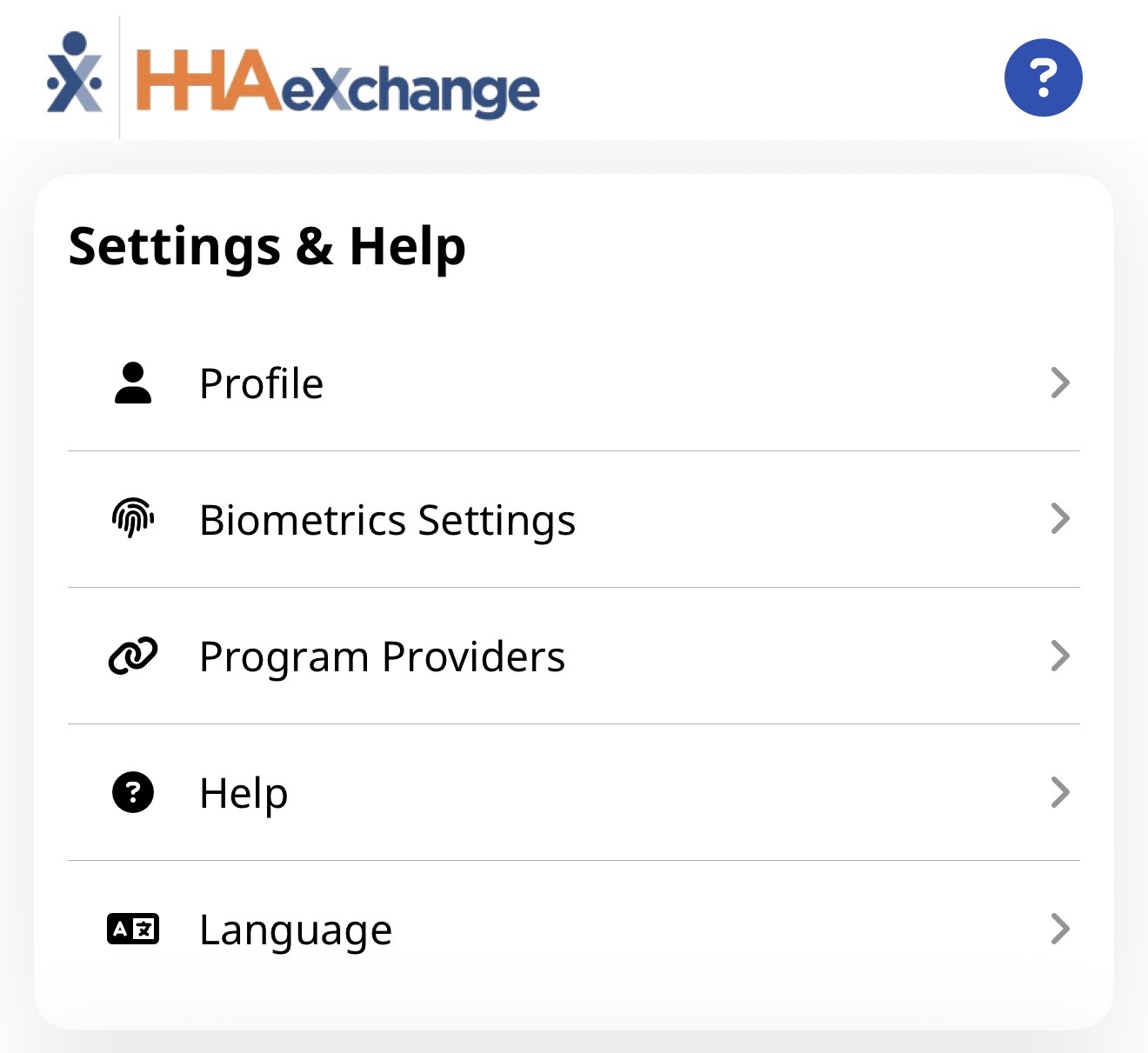Click the HHAeXchange figure emblem
This screenshot has height=1053, width=1148.
click(x=75, y=74)
